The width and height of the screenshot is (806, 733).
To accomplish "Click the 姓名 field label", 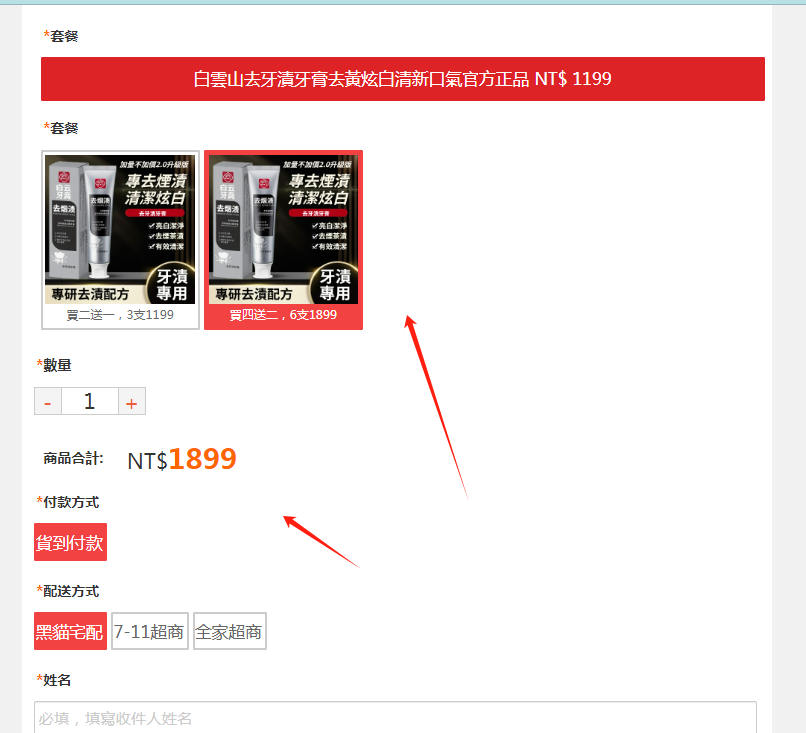I will (x=53, y=680).
